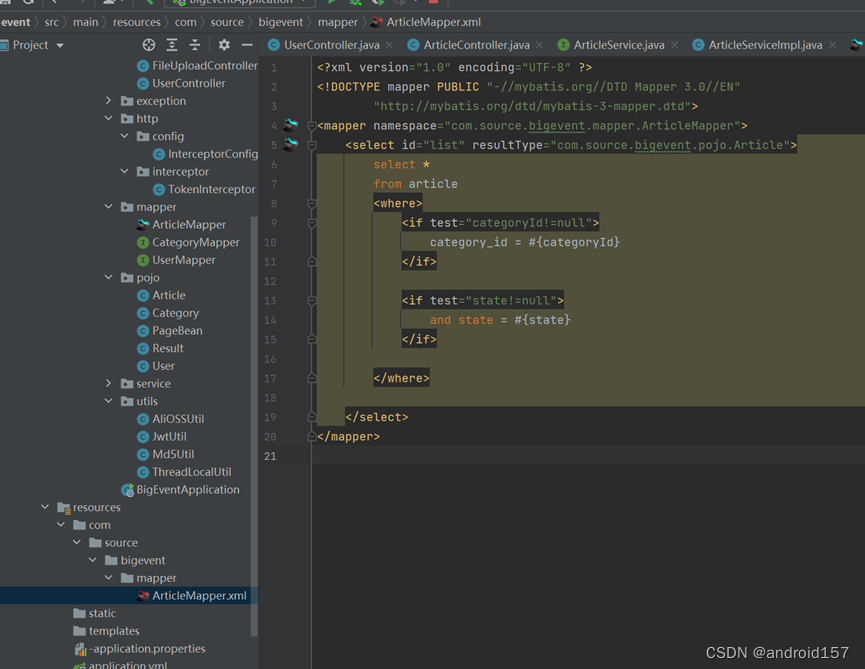Close the ArticleService.java tab
Viewport: 865px width, 669px height.
(675, 45)
